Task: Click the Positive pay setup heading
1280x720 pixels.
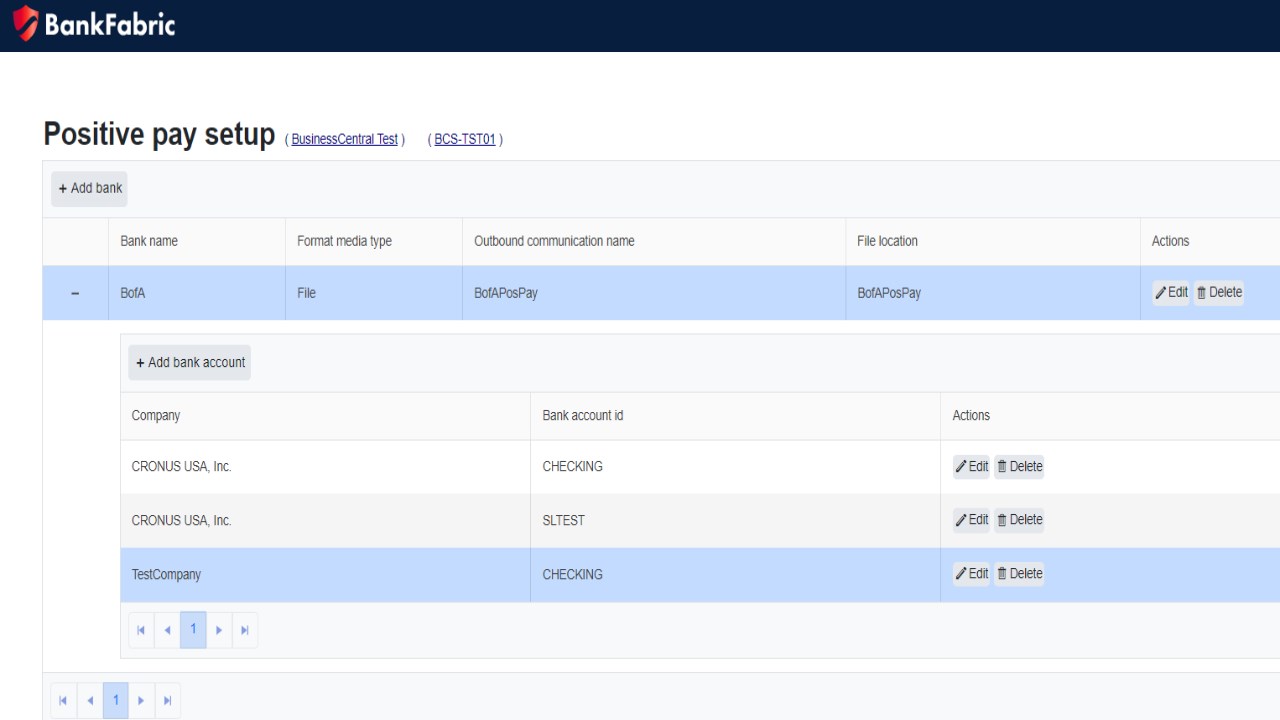Action: 159,134
